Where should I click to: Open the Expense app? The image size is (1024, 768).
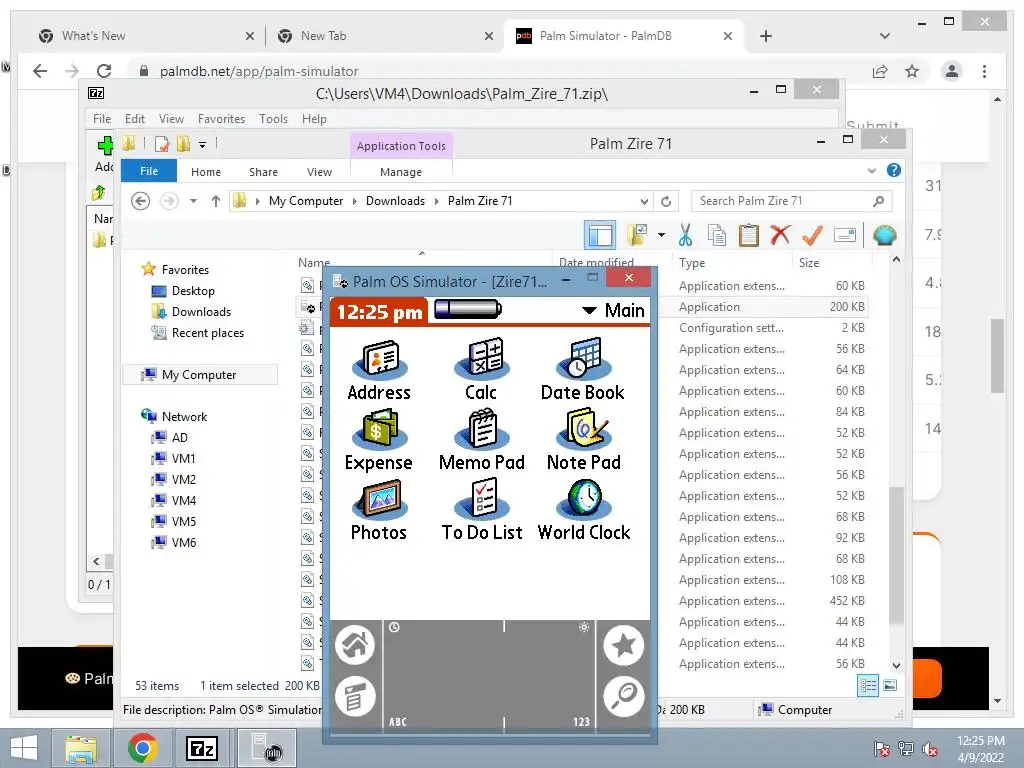click(x=379, y=439)
